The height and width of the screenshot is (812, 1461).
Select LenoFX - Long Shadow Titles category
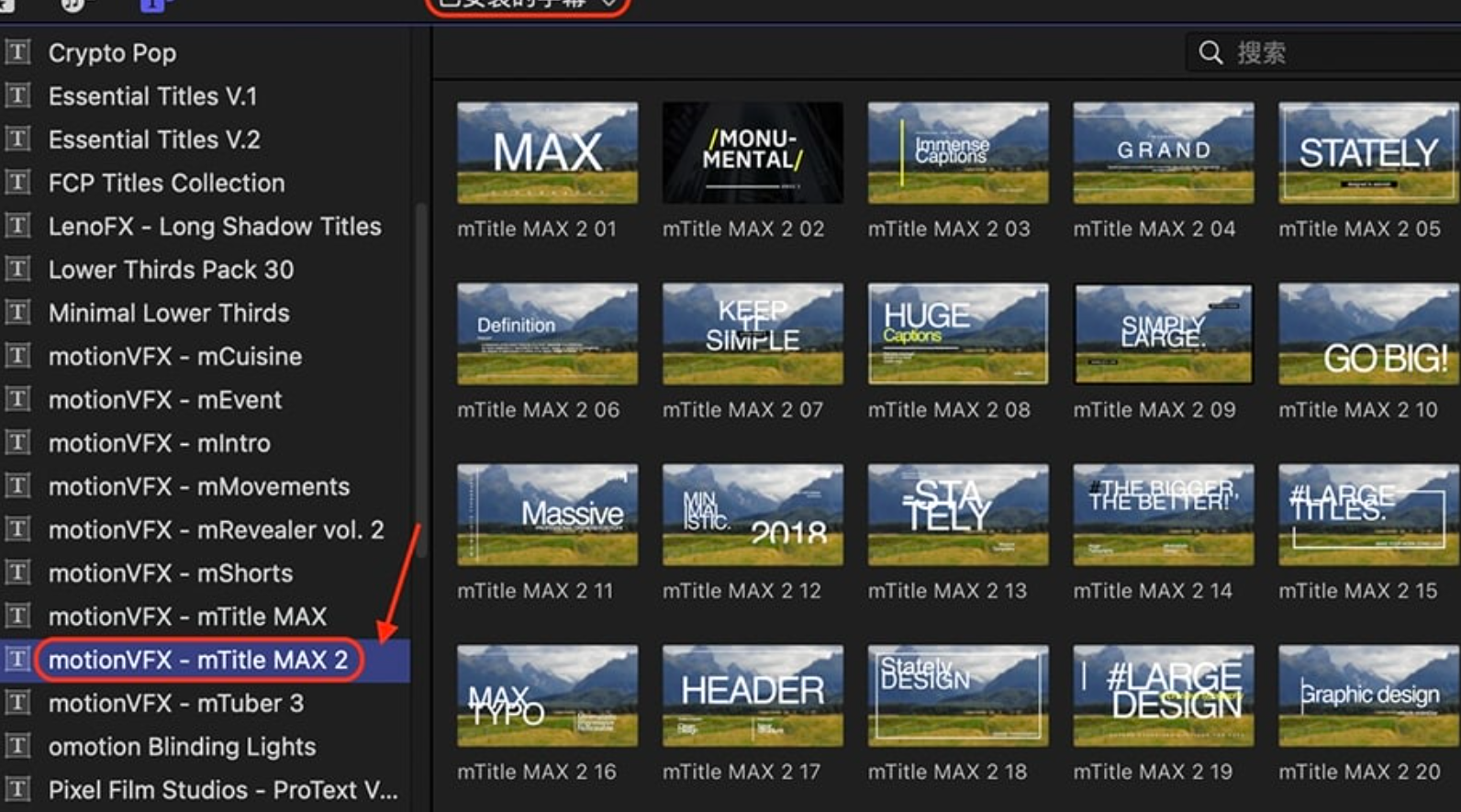point(215,226)
